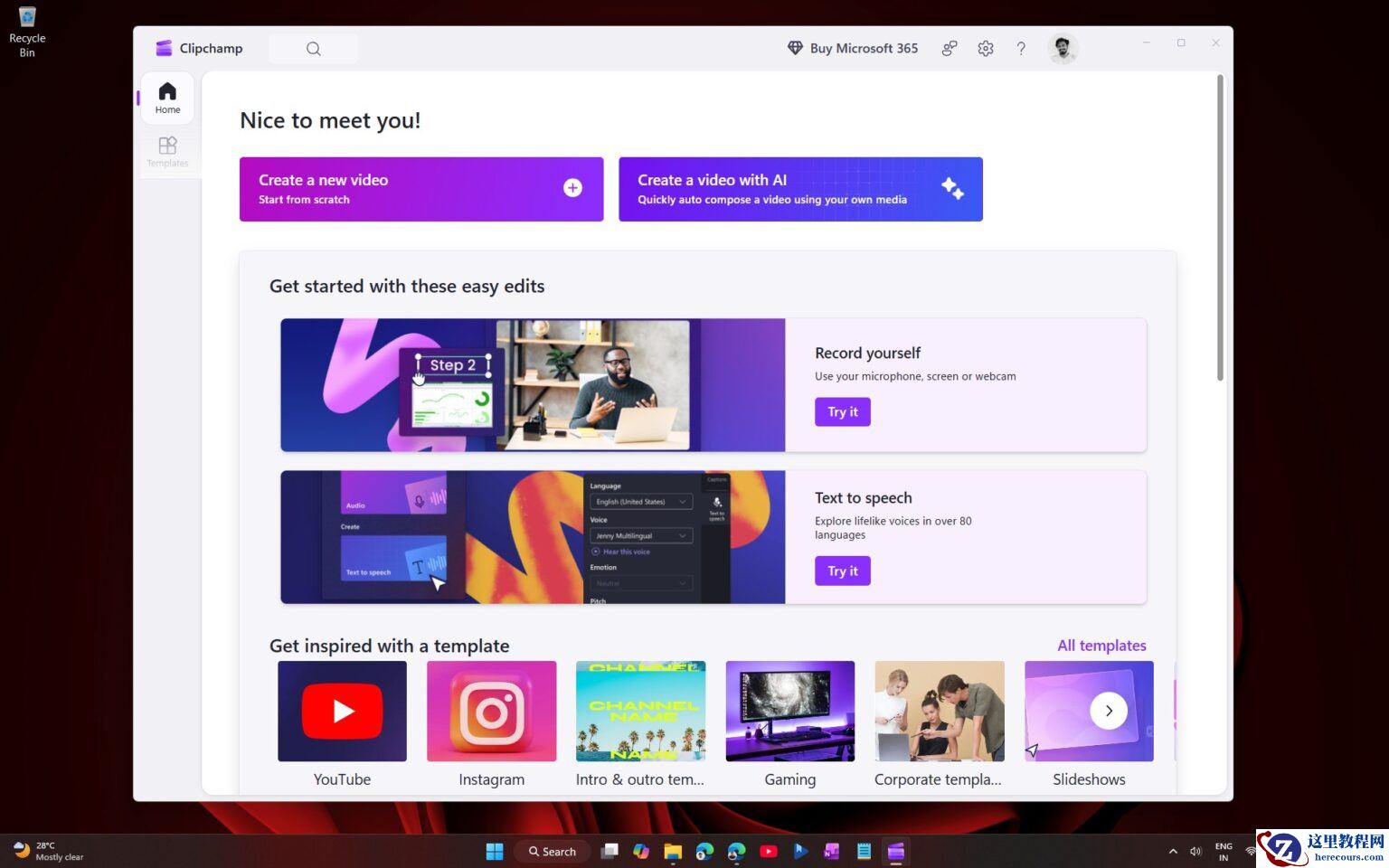The height and width of the screenshot is (868, 1389).
Task: Open Task View from the taskbar
Action: click(610, 851)
